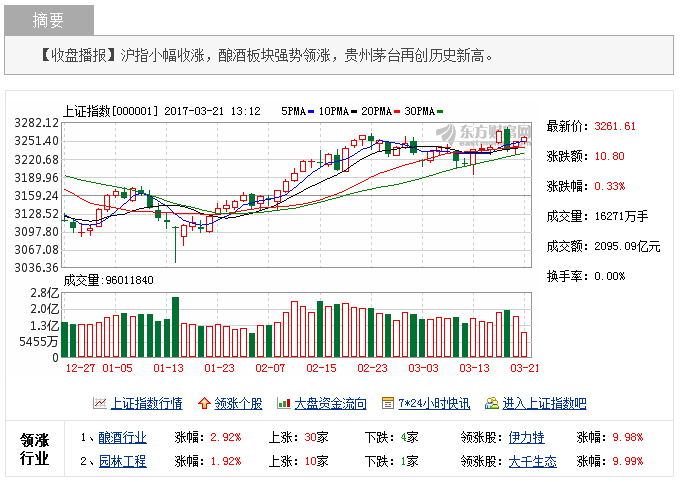
Task: Click the bar chart icon beside 大盘资金流向
Action: (x=284, y=403)
